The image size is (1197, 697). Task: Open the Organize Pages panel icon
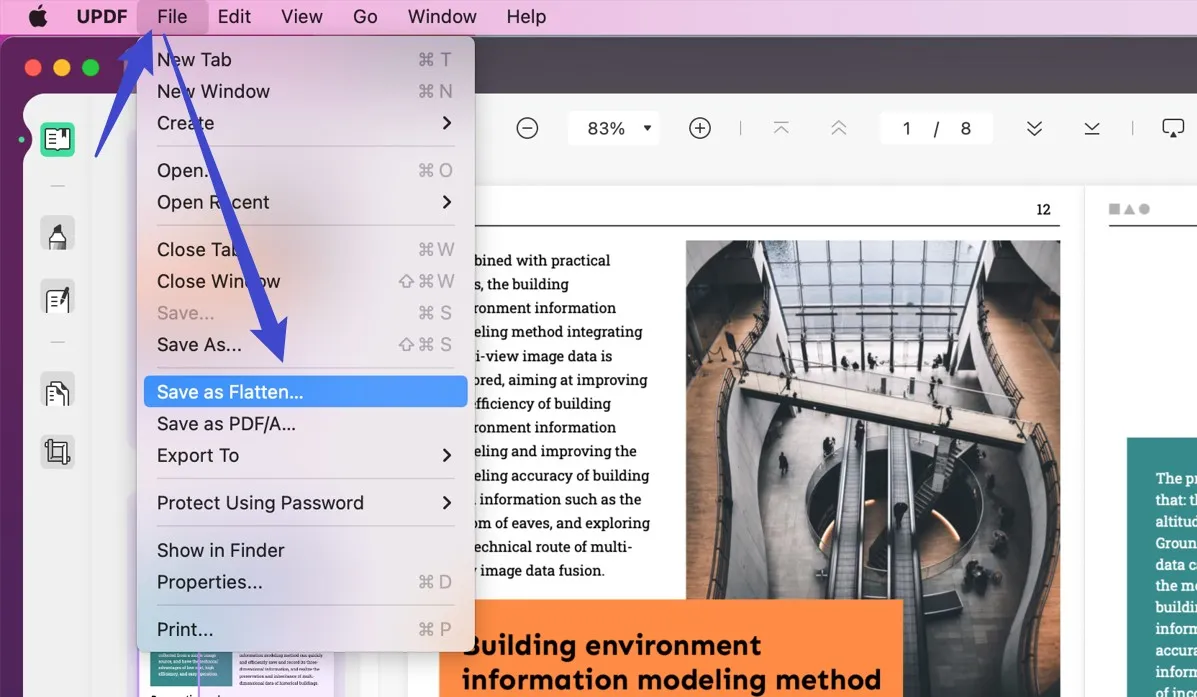[x=57, y=389]
